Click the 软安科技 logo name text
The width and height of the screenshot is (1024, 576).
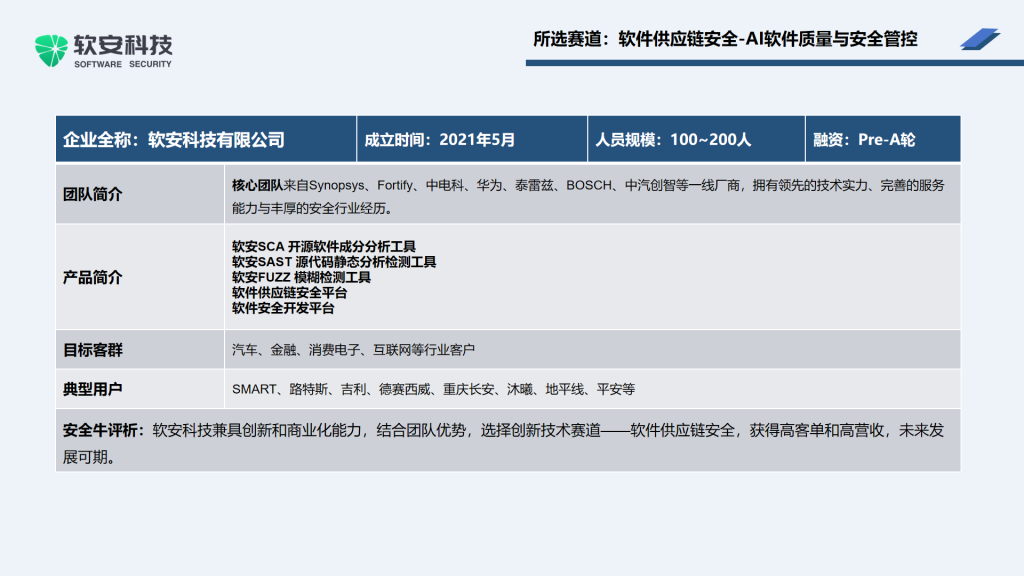[x=123, y=45]
